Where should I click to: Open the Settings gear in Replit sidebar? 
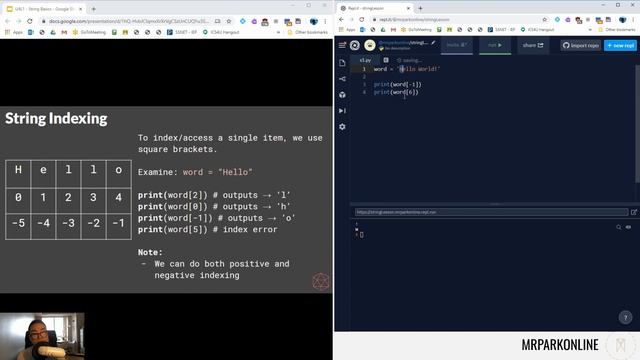tap(342, 127)
